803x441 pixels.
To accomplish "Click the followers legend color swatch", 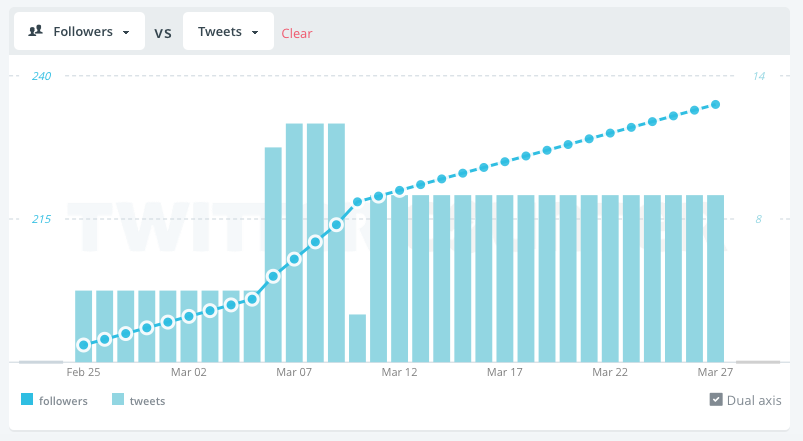I will pos(27,401).
